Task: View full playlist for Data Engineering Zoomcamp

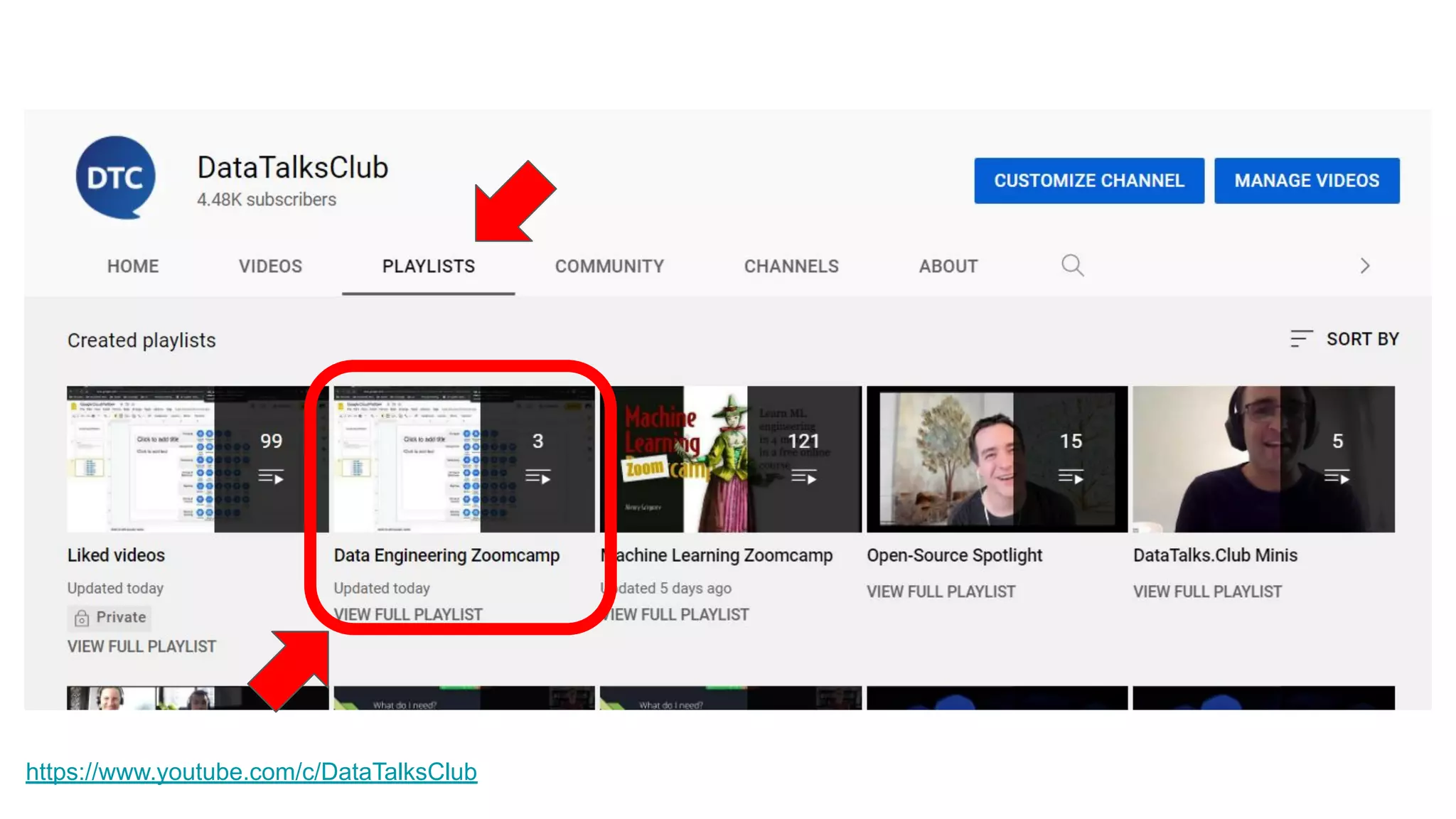Action: pos(408,614)
